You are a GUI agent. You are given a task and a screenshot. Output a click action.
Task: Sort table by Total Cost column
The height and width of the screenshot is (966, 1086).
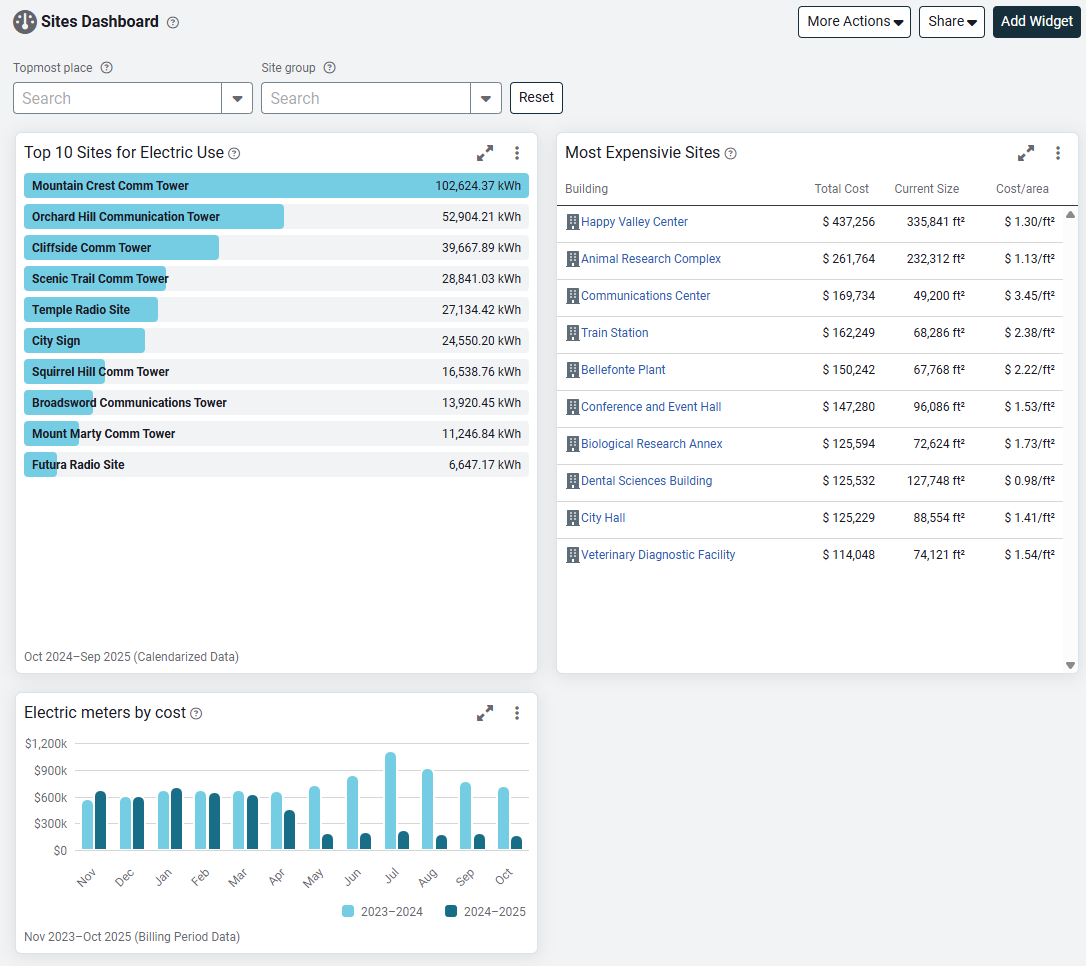click(x=841, y=189)
